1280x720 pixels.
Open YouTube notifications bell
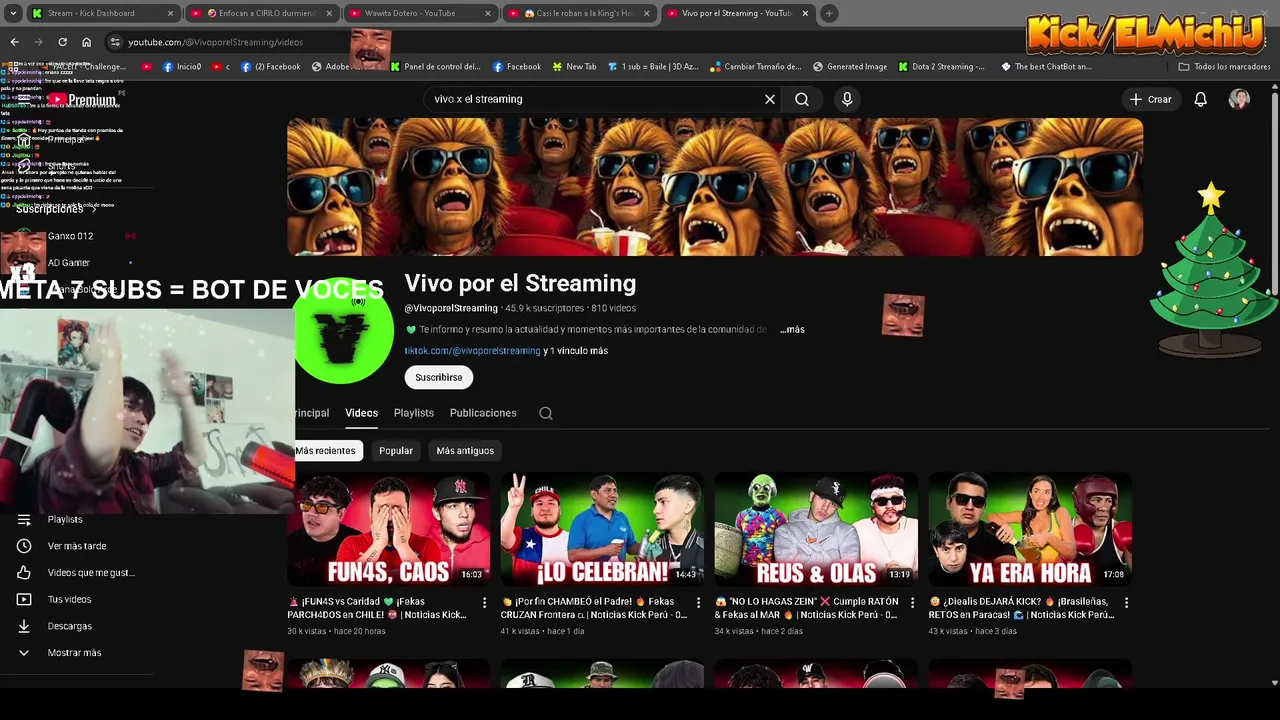pos(1200,99)
